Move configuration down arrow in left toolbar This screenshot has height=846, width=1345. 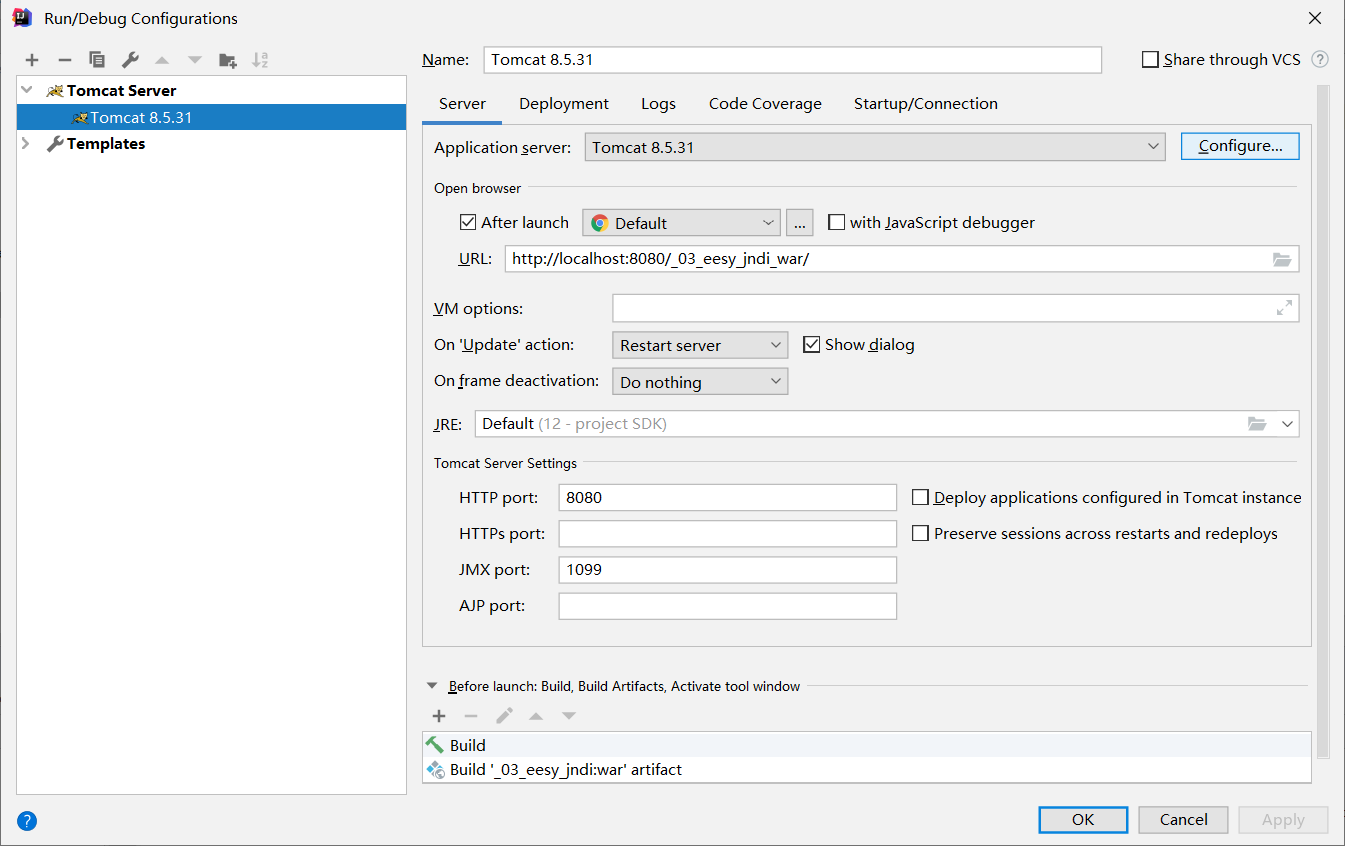pyautogui.click(x=195, y=60)
